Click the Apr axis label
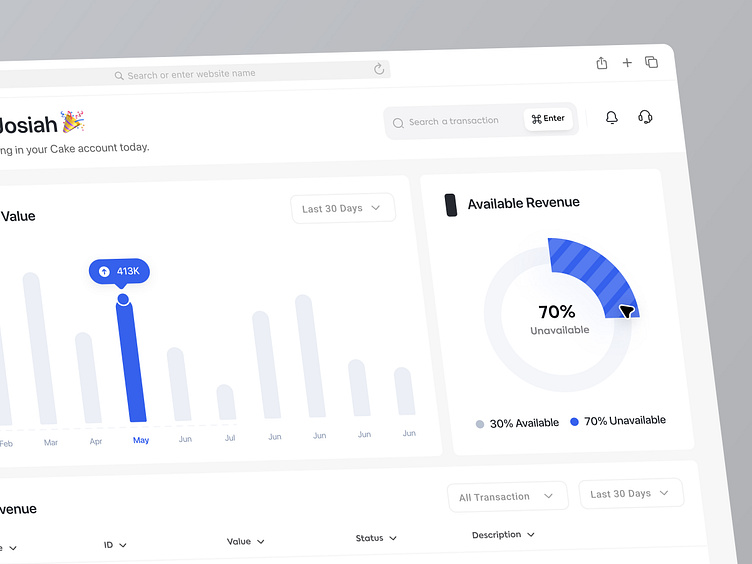This screenshot has width=752, height=564. (x=96, y=441)
